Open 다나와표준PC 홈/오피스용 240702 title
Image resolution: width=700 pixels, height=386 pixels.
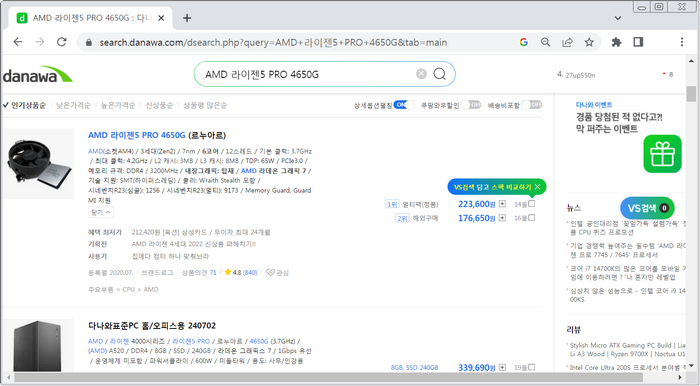pyautogui.click(x=152, y=326)
